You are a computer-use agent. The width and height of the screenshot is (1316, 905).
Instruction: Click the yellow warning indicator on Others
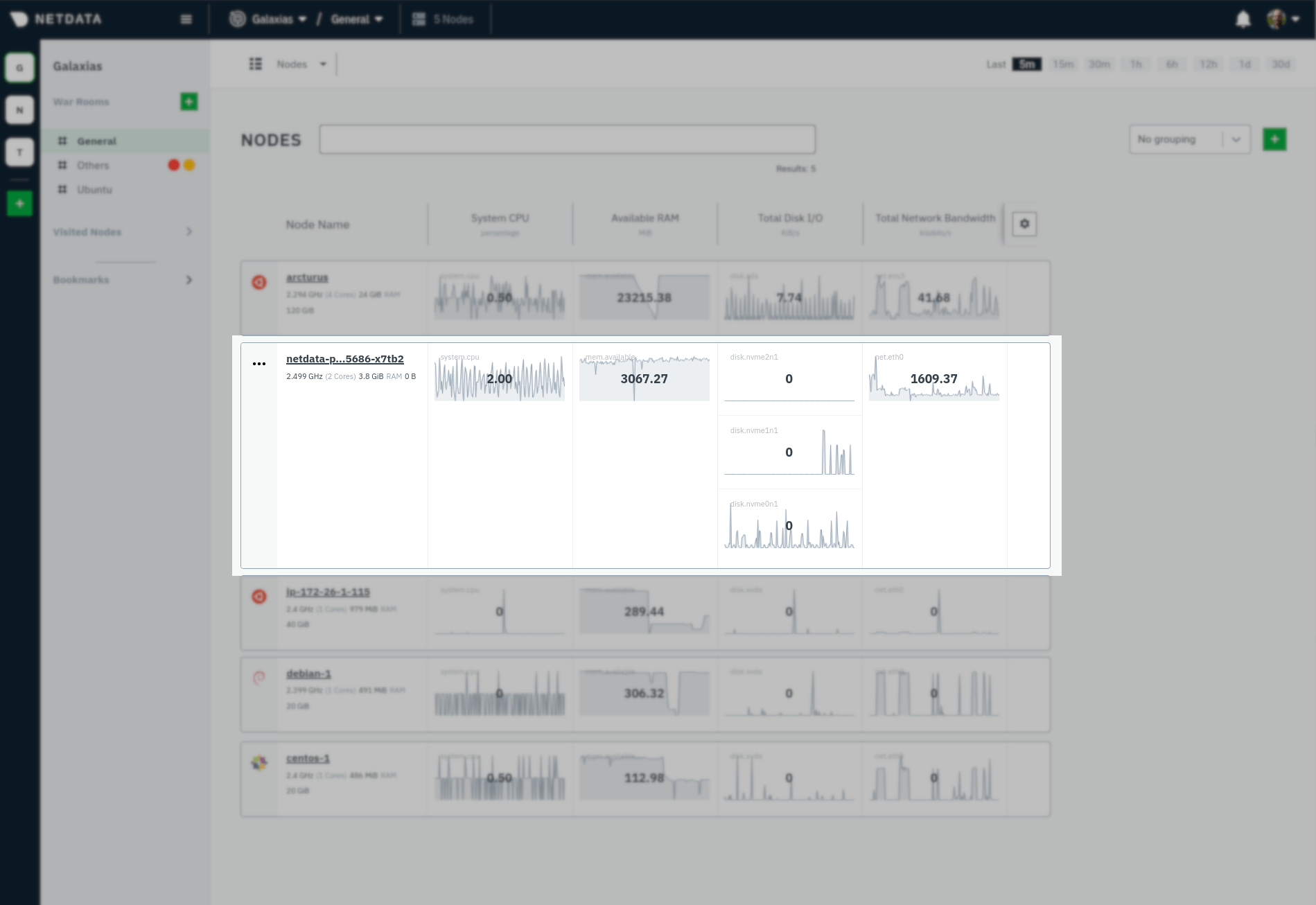coord(189,165)
